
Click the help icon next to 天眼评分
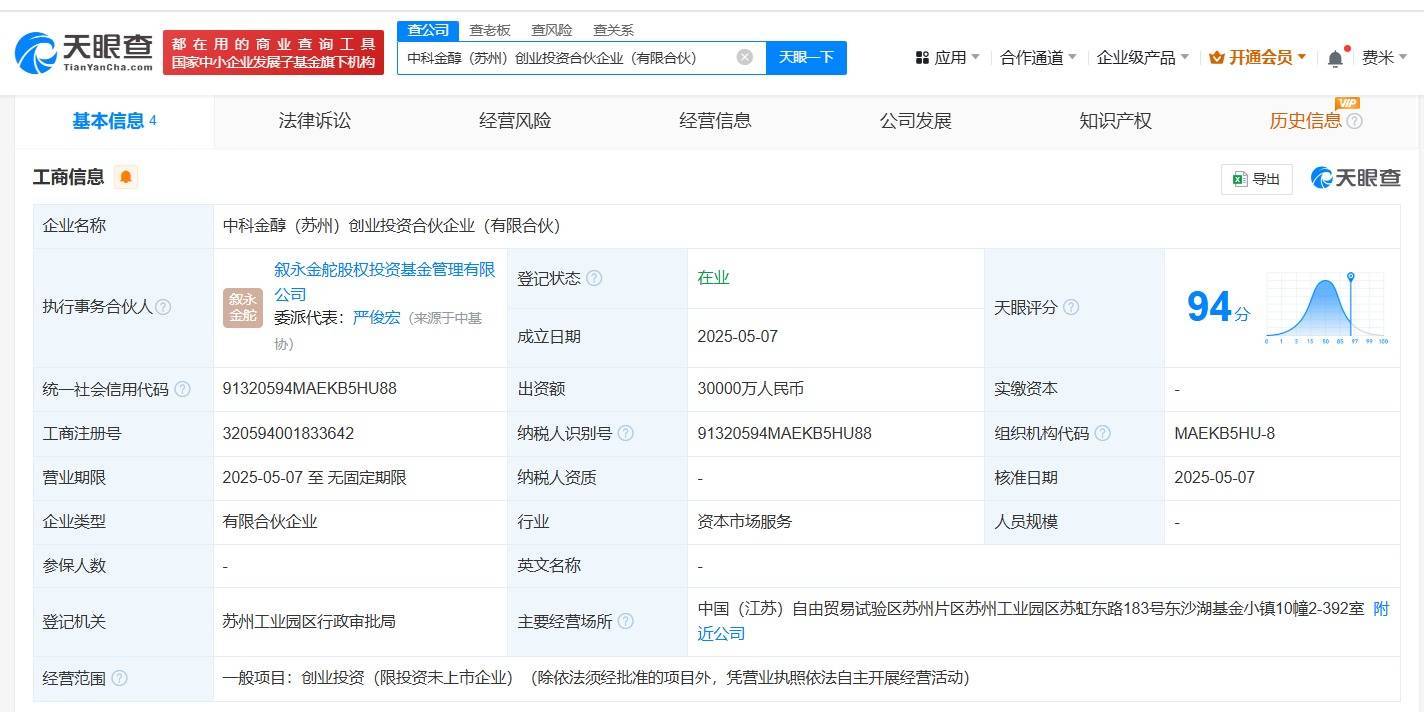(1071, 307)
